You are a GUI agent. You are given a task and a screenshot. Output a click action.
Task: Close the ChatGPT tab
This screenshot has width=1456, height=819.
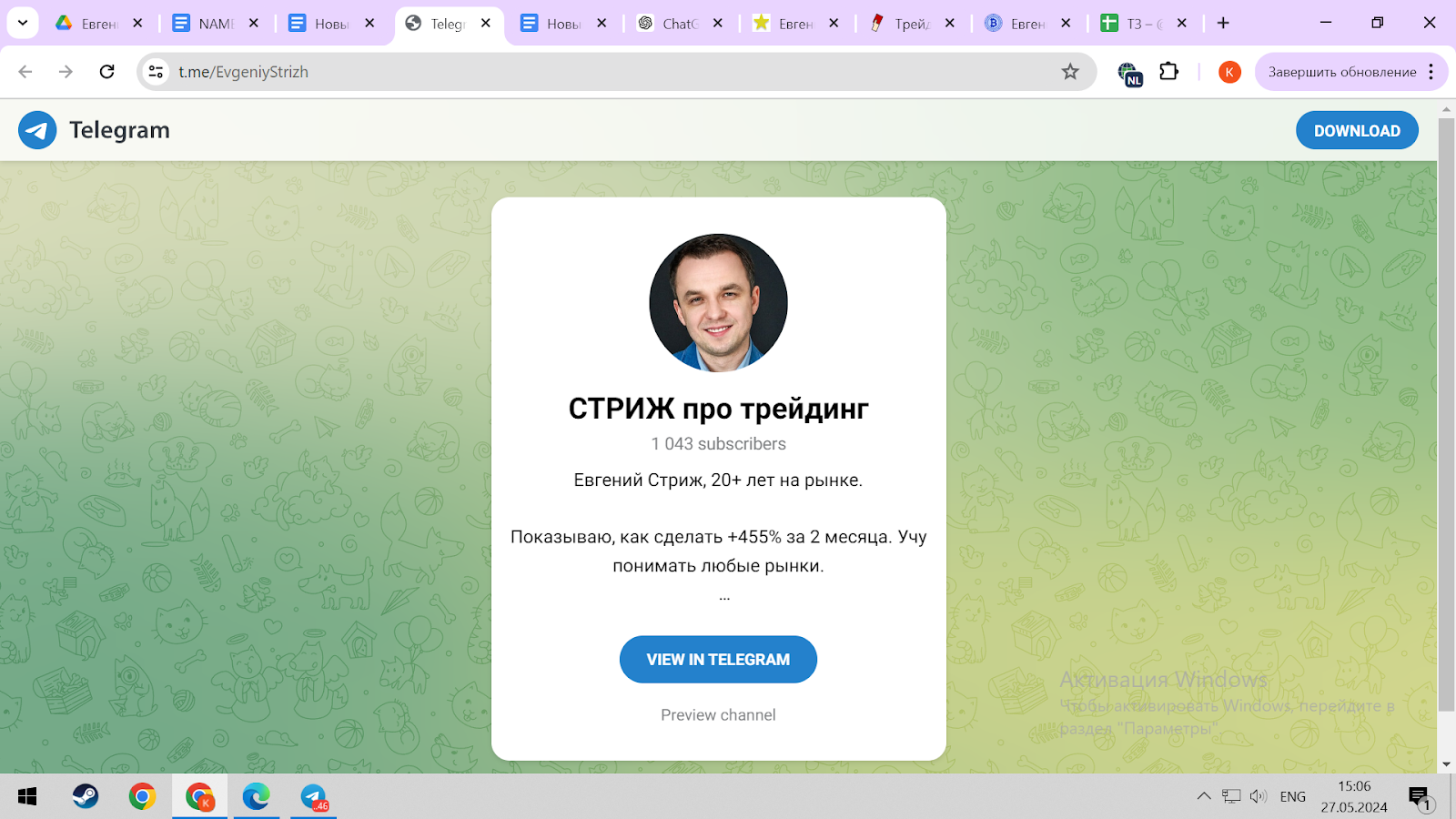click(x=718, y=24)
